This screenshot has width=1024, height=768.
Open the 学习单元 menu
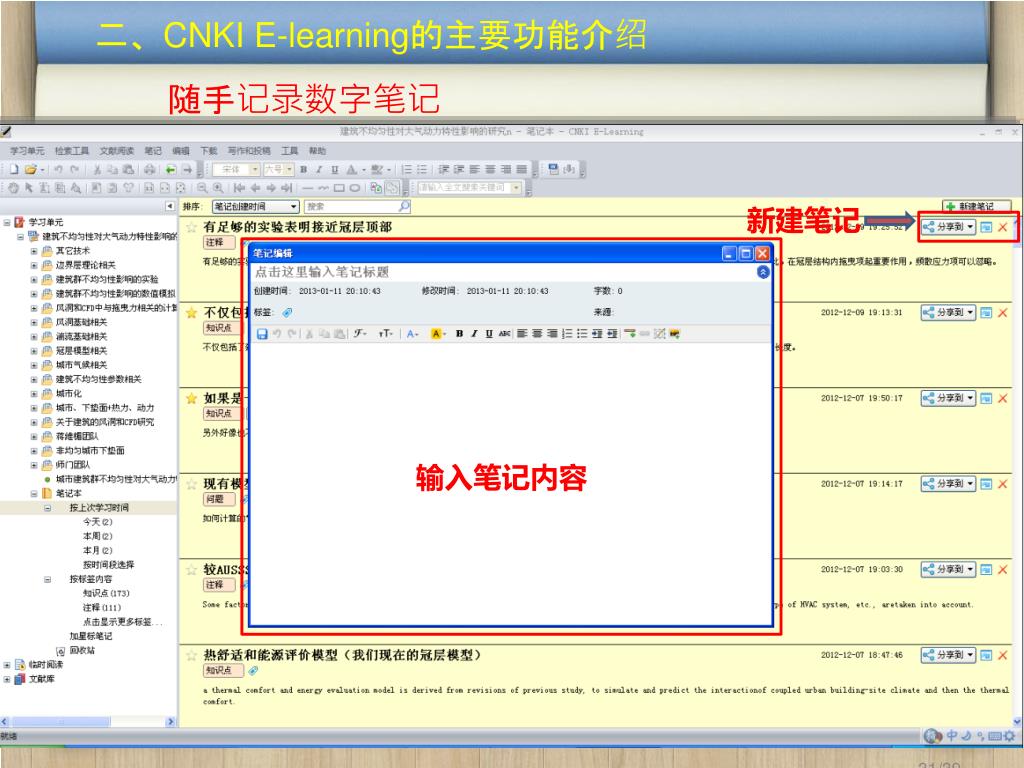tap(27, 151)
